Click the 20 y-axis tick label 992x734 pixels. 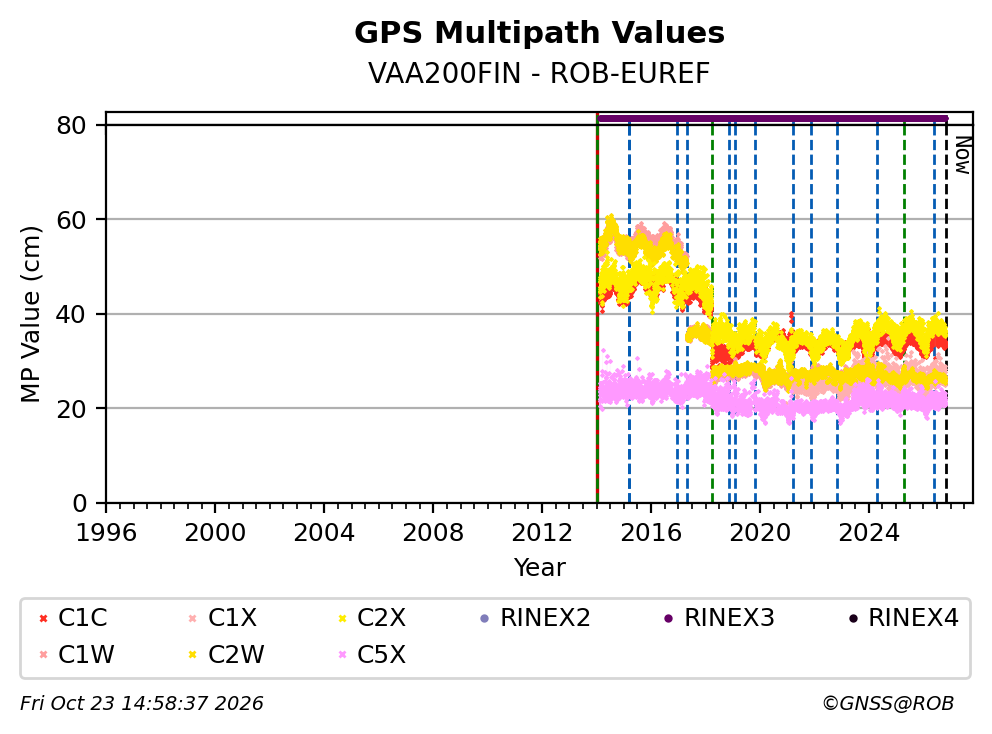(71, 408)
